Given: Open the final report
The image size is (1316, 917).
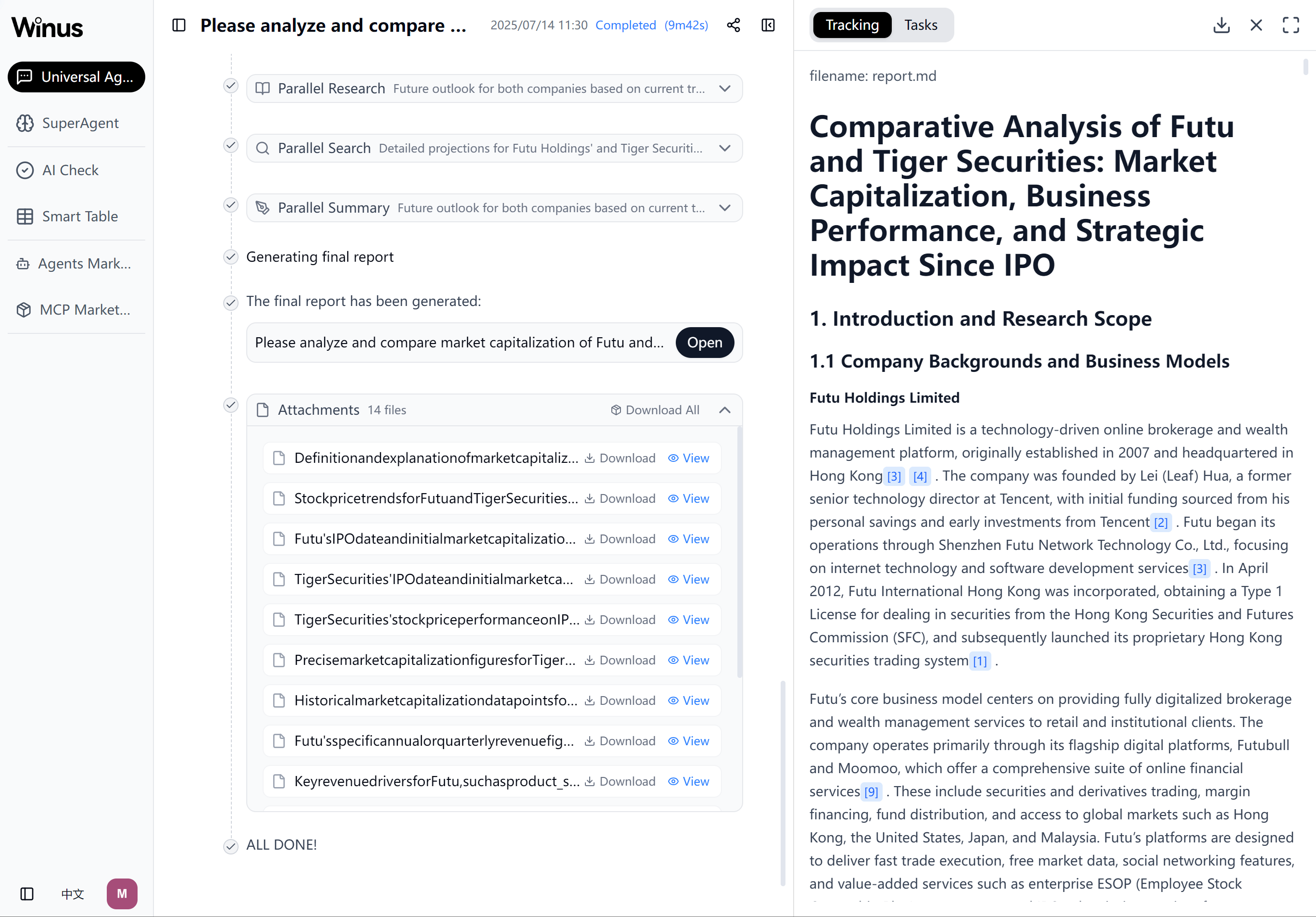Looking at the screenshot, I should [705, 343].
